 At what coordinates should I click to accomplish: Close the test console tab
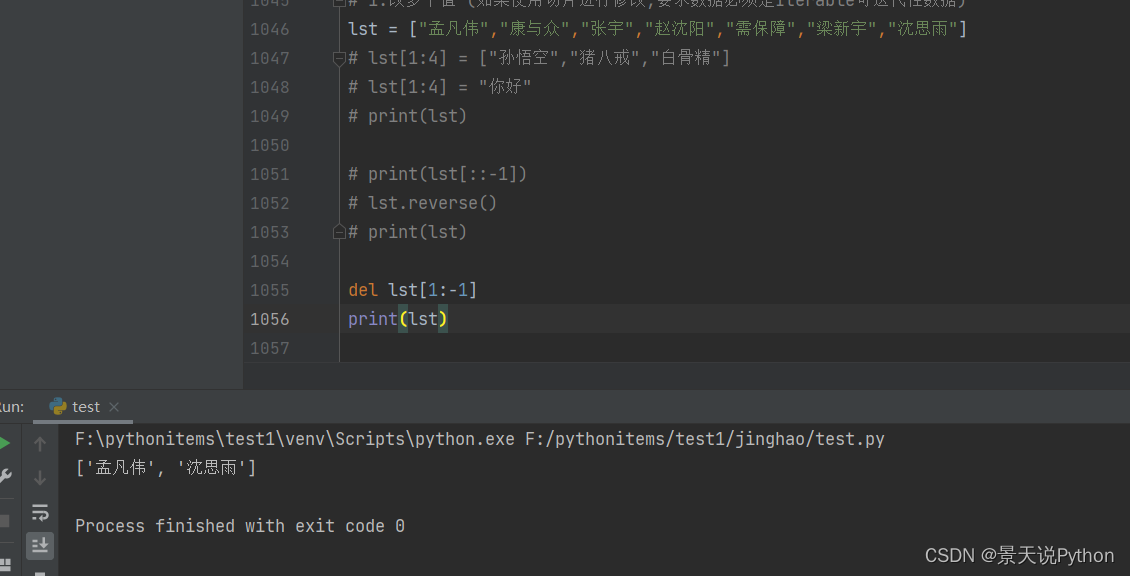point(113,407)
